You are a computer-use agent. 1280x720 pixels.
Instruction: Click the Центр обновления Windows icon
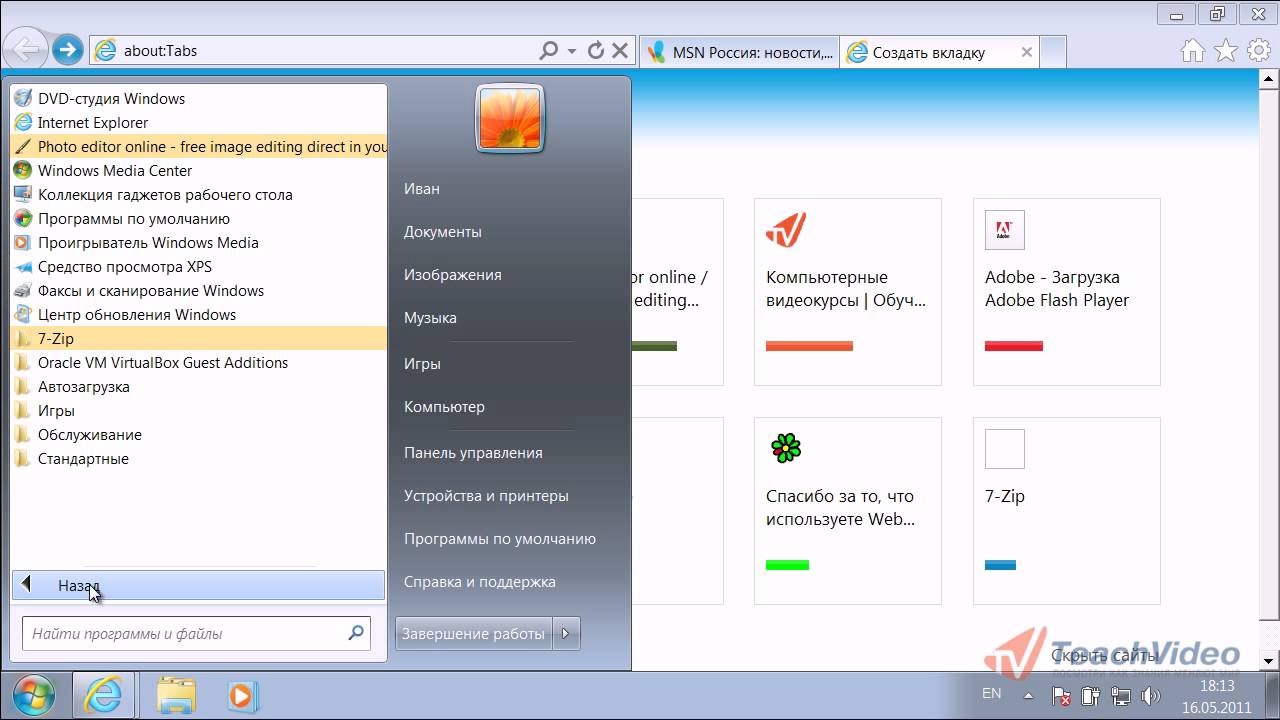pyautogui.click(x=23, y=314)
